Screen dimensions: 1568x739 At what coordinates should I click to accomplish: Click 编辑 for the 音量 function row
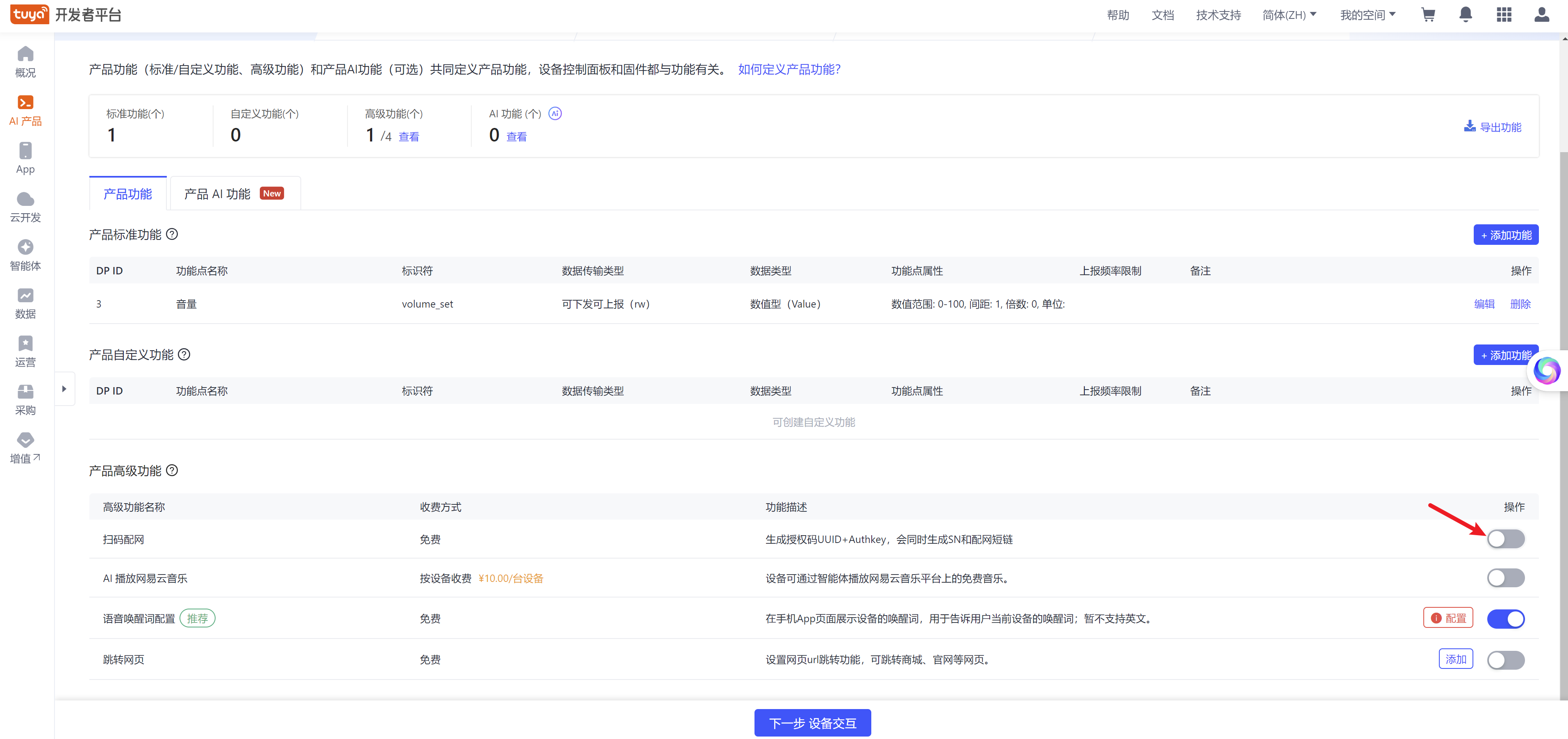click(1484, 304)
